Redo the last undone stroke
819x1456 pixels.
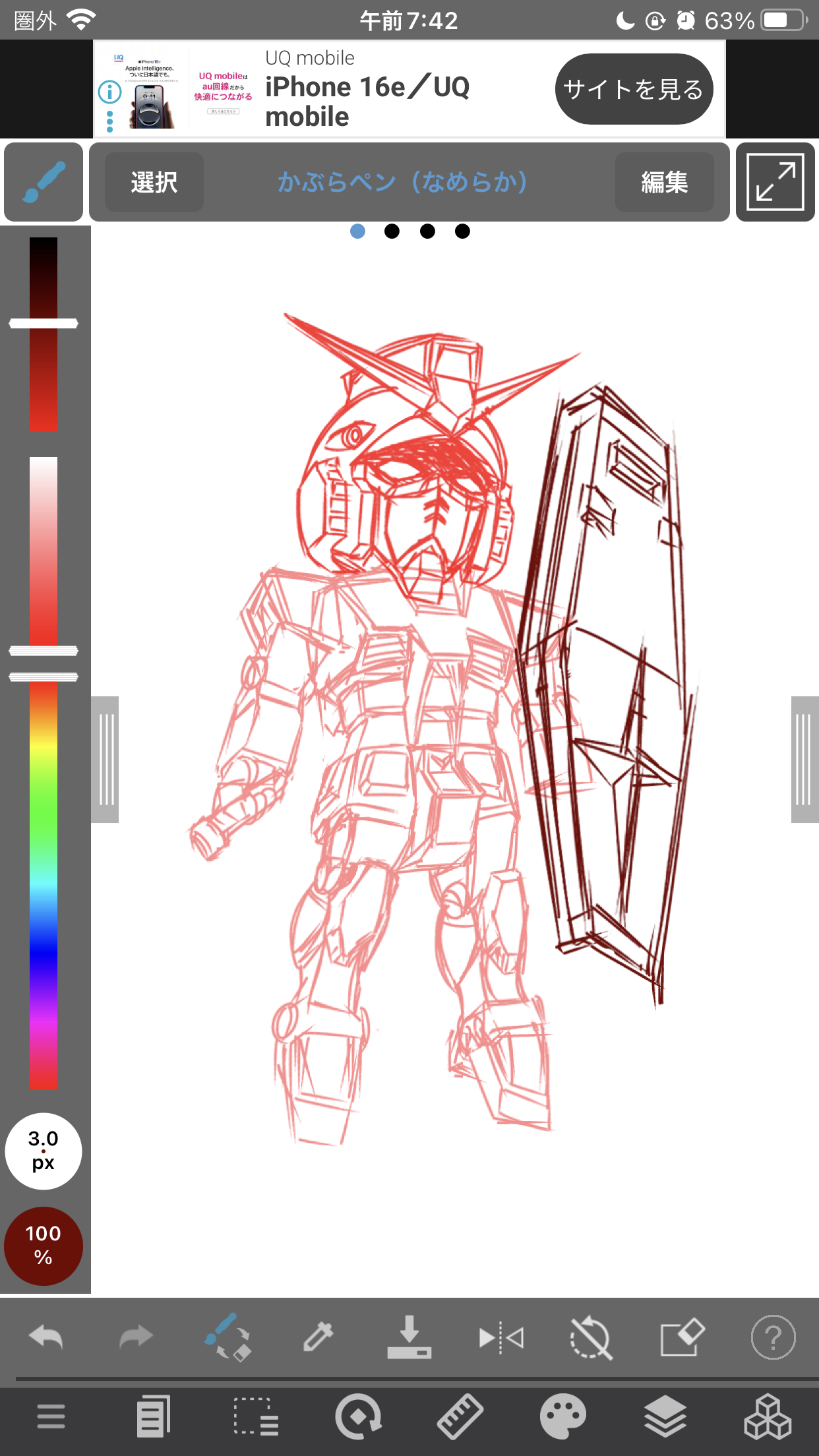coord(136,1338)
